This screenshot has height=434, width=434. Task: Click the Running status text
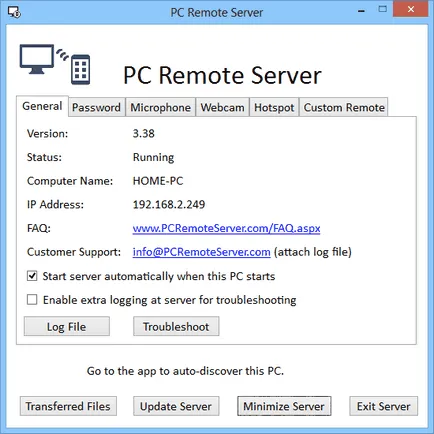tap(153, 157)
